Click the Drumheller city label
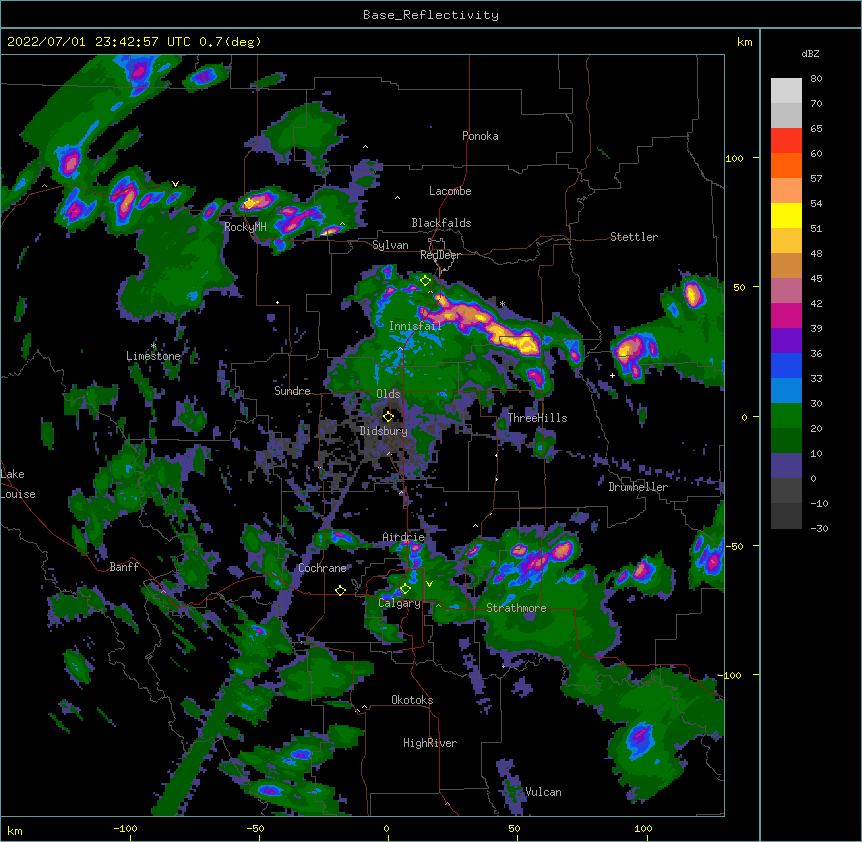Image resolution: width=862 pixels, height=842 pixels. pyautogui.click(x=638, y=487)
